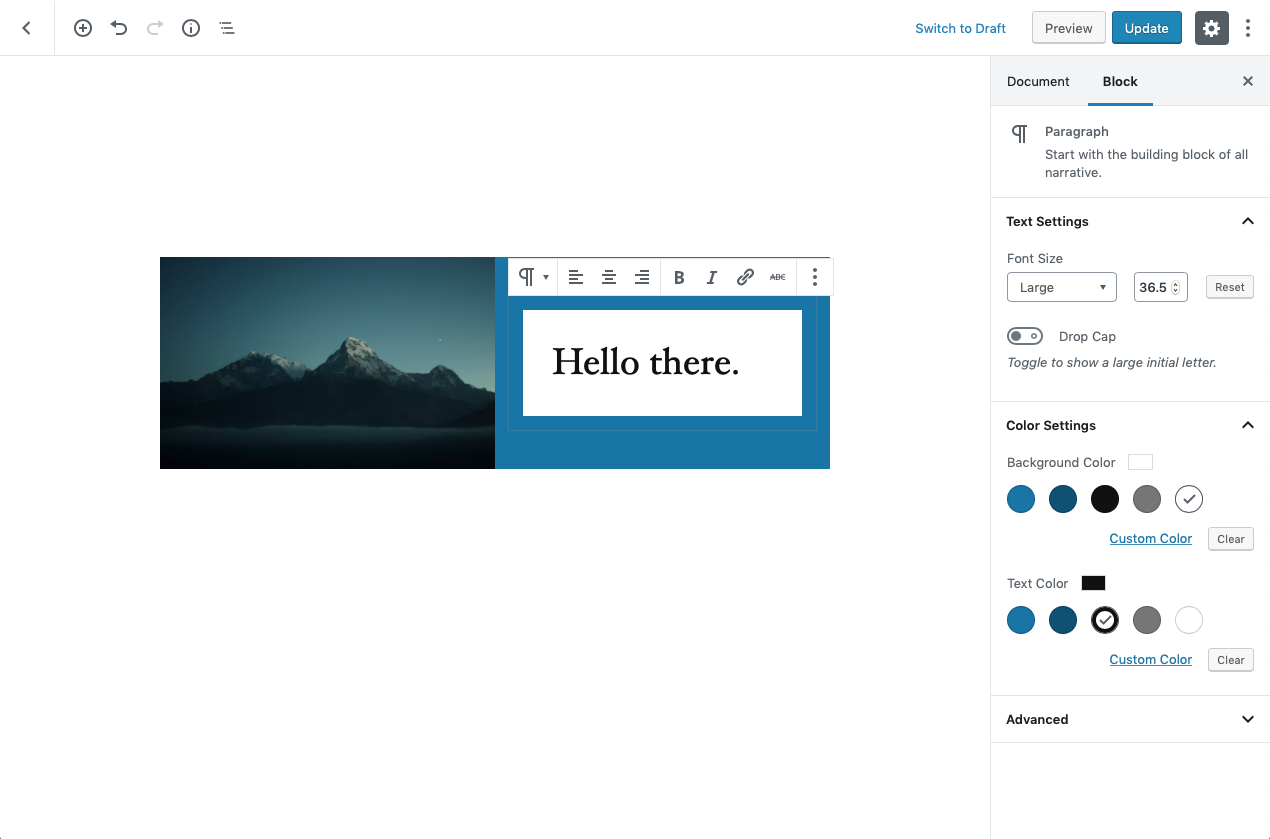Open the top-right more tools menu

click(1248, 28)
